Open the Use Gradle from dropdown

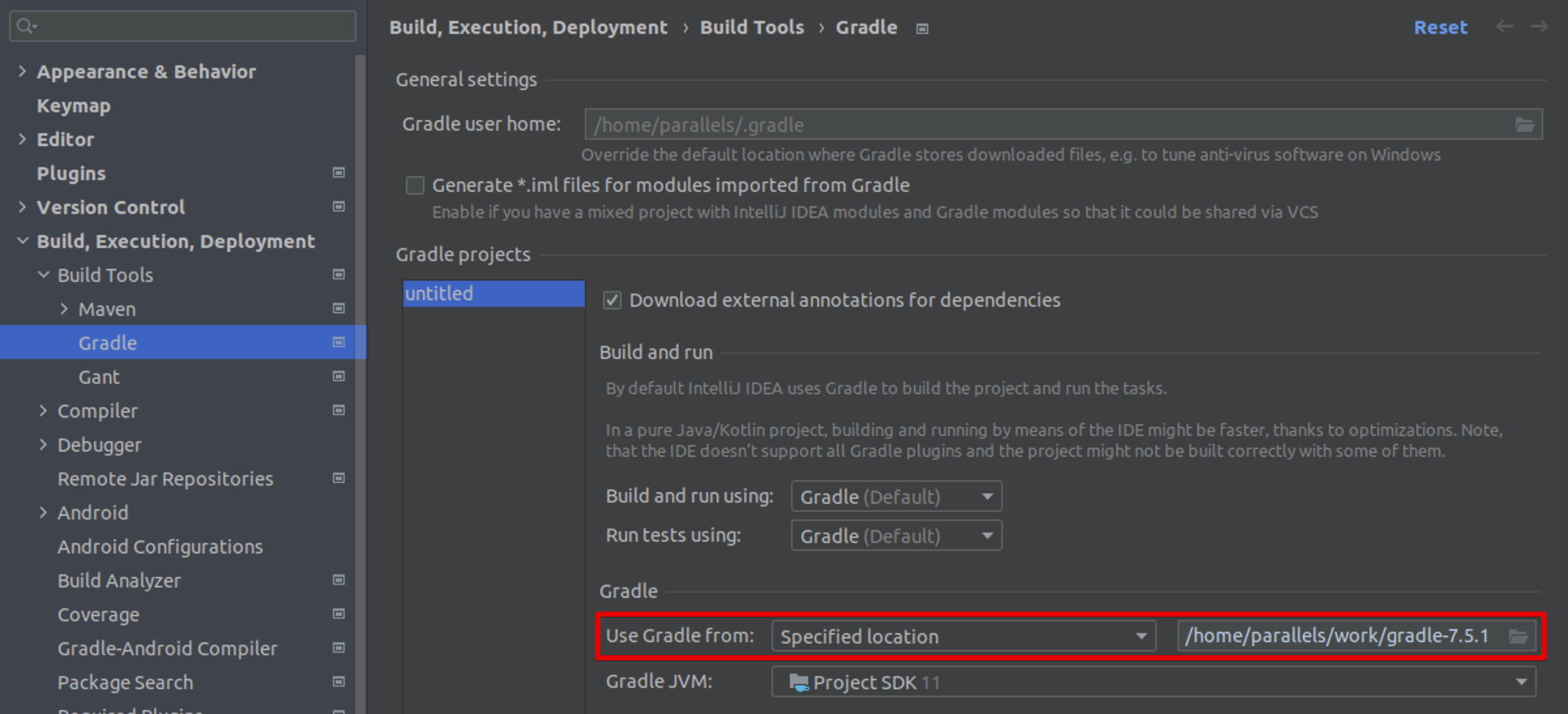(964, 636)
